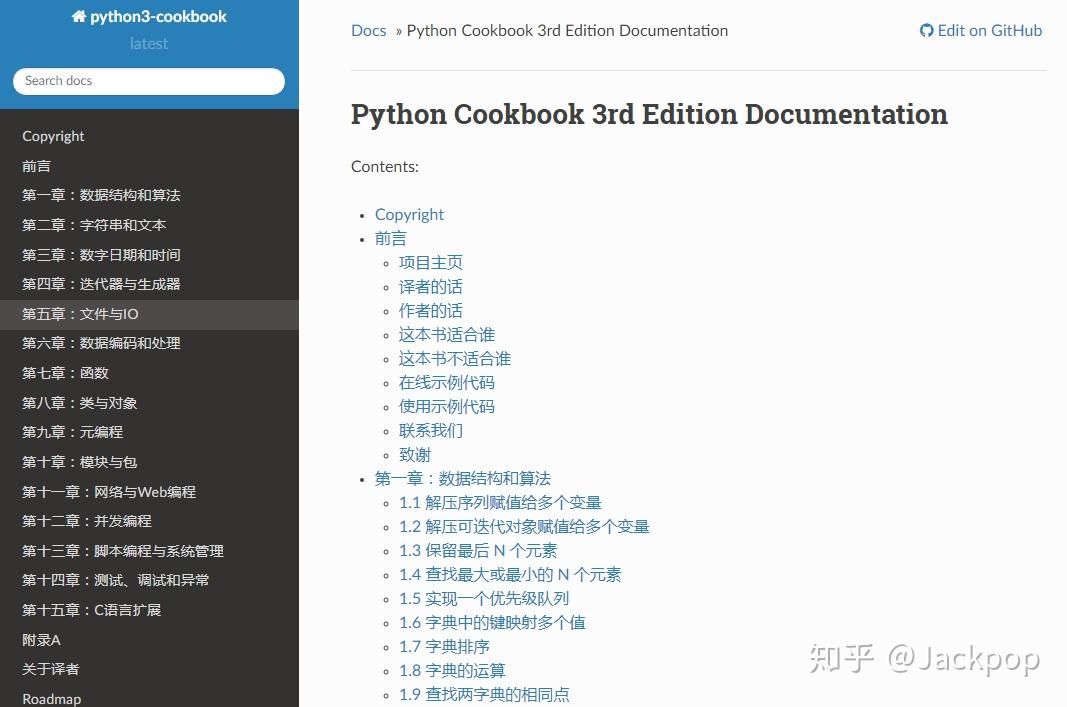Open the Roadmap sidebar entry
The image size is (1067, 707).
(51, 698)
